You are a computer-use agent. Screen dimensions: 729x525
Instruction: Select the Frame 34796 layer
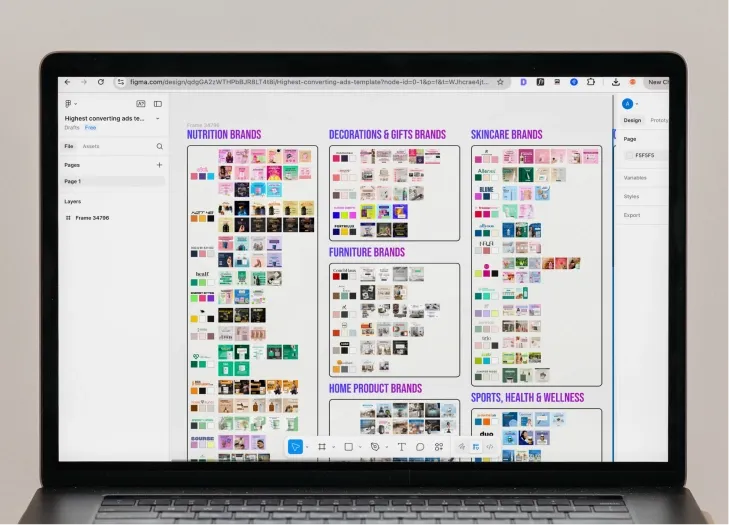tap(92, 217)
